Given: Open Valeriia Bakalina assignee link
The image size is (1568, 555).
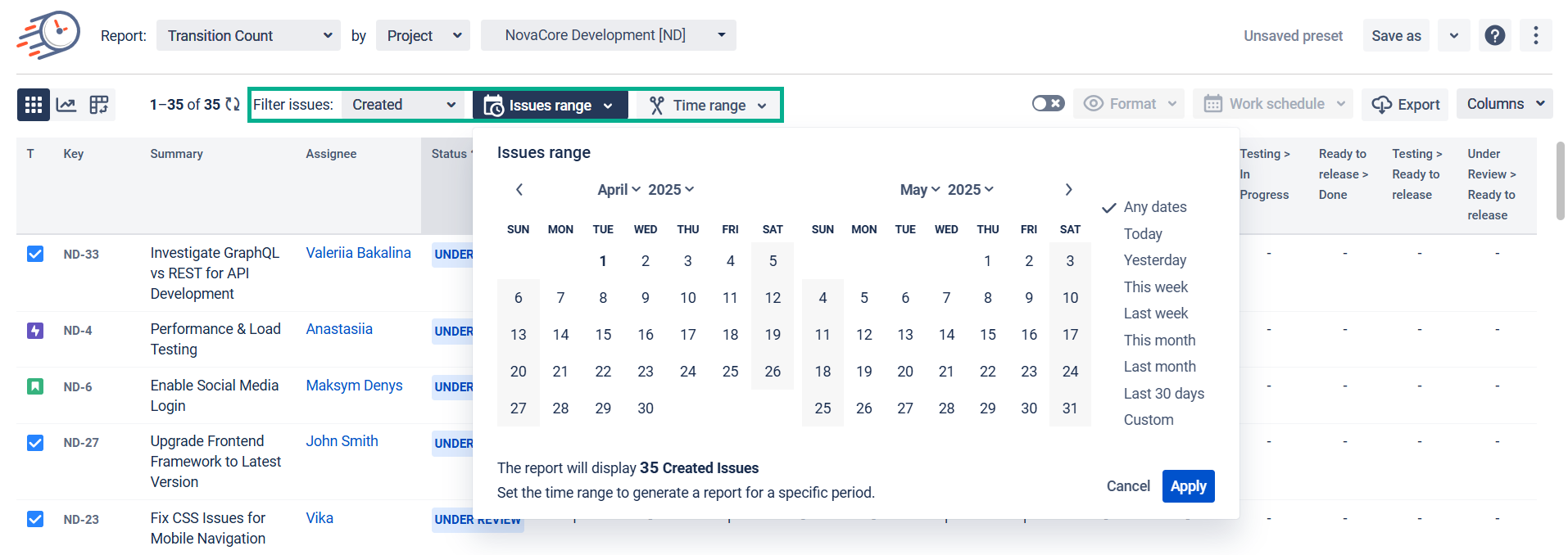Looking at the screenshot, I should [x=358, y=253].
